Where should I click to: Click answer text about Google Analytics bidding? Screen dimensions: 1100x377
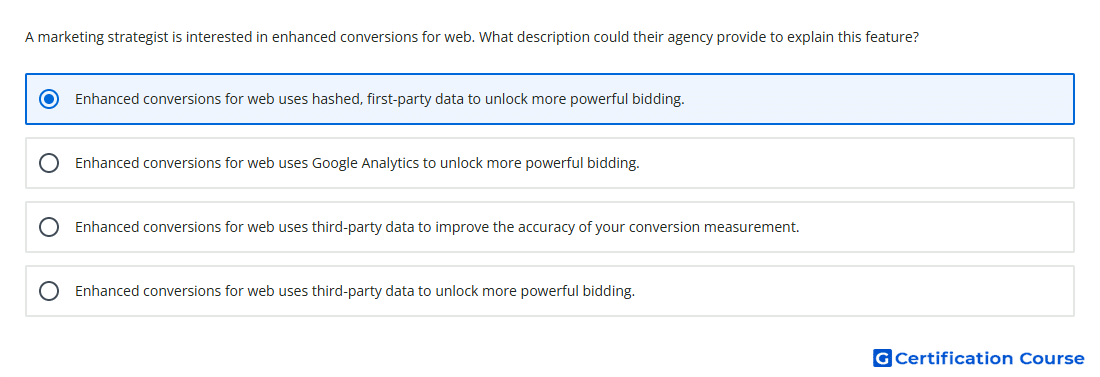(x=357, y=163)
